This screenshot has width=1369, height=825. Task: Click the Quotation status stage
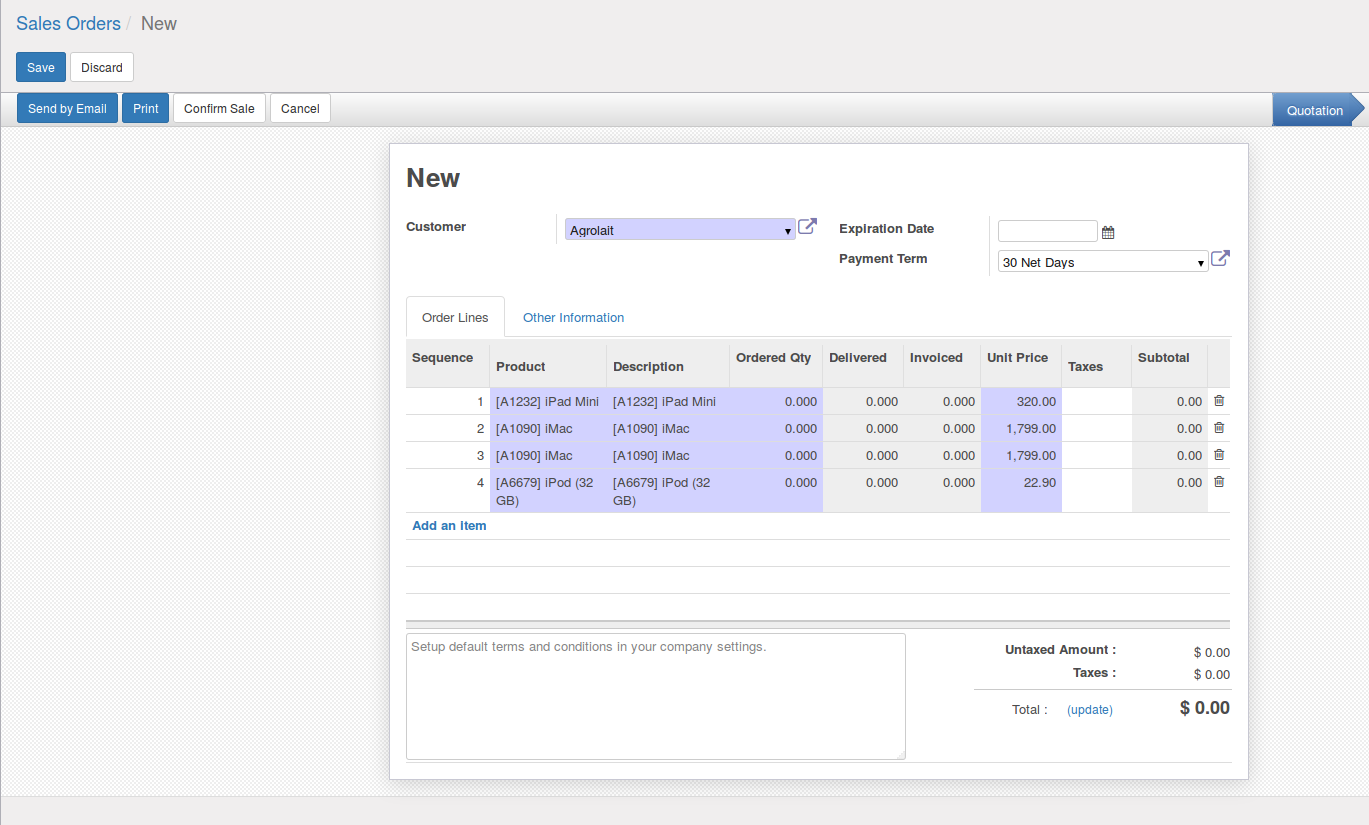[1315, 110]
